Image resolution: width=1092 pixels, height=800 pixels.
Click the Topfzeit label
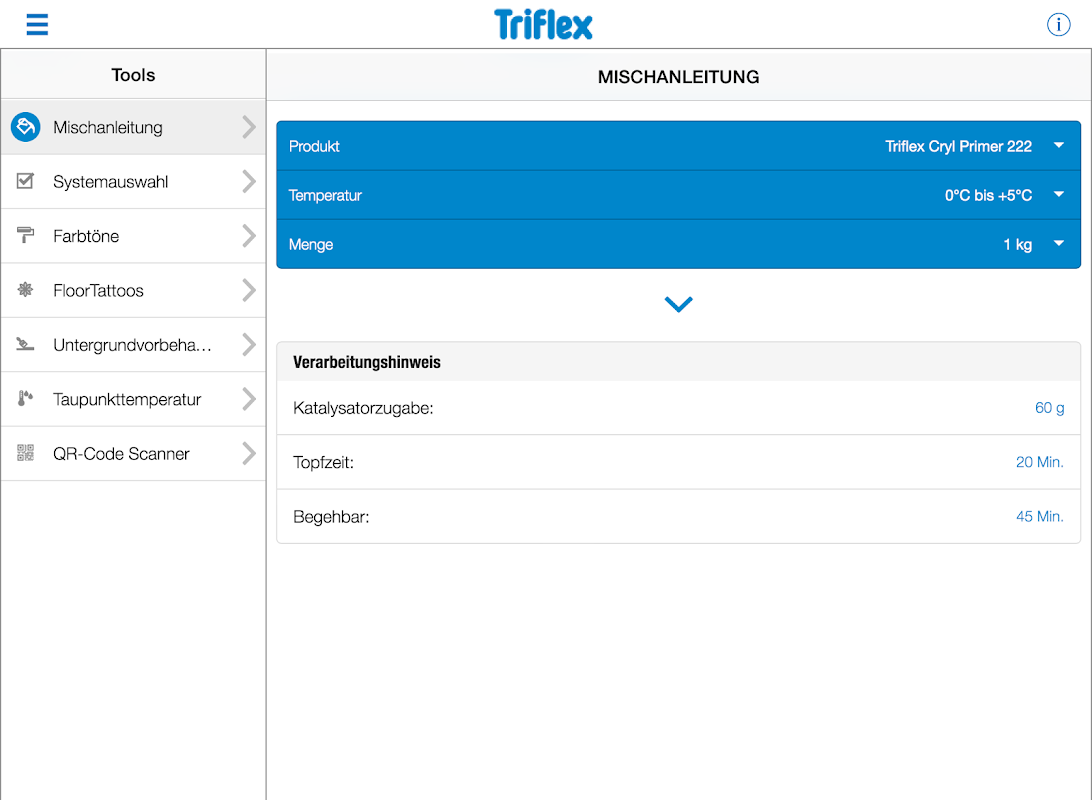point(323,462)
